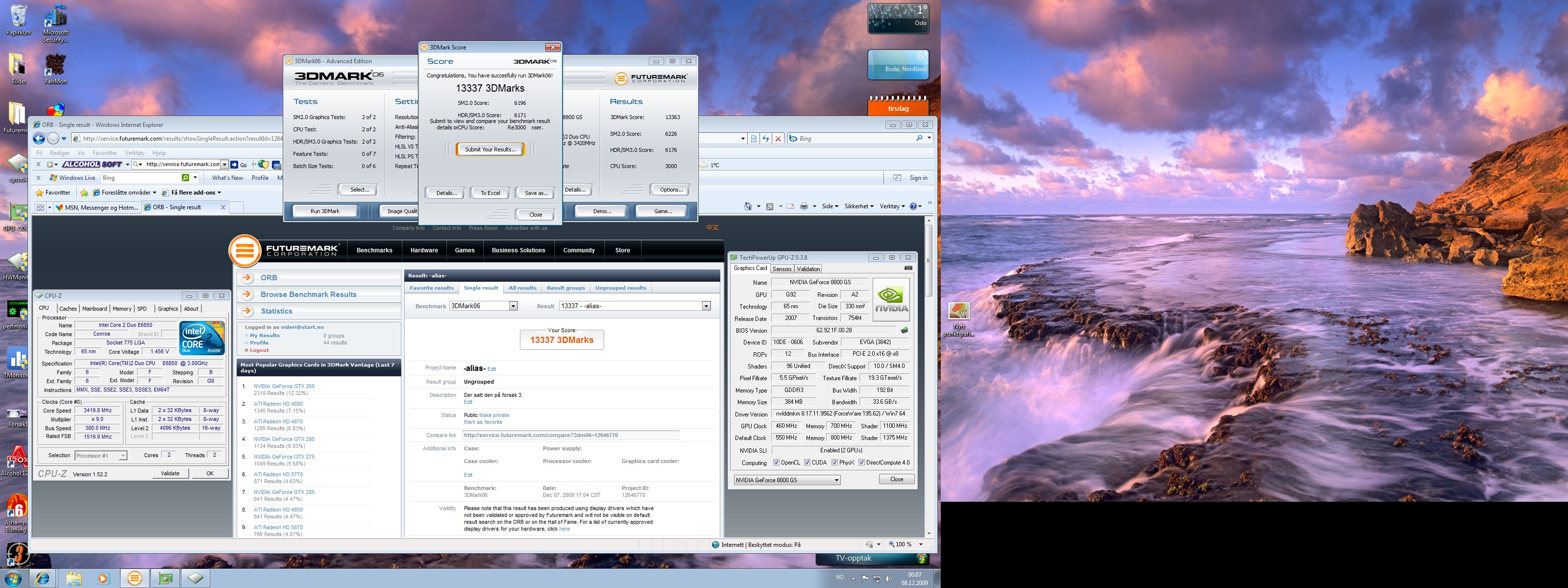Image resolution: width=1568 pixels, height=588 pixels.
Task: Click the Intel Core 2 logo in CPU-Z
Action: click(202, 338)
